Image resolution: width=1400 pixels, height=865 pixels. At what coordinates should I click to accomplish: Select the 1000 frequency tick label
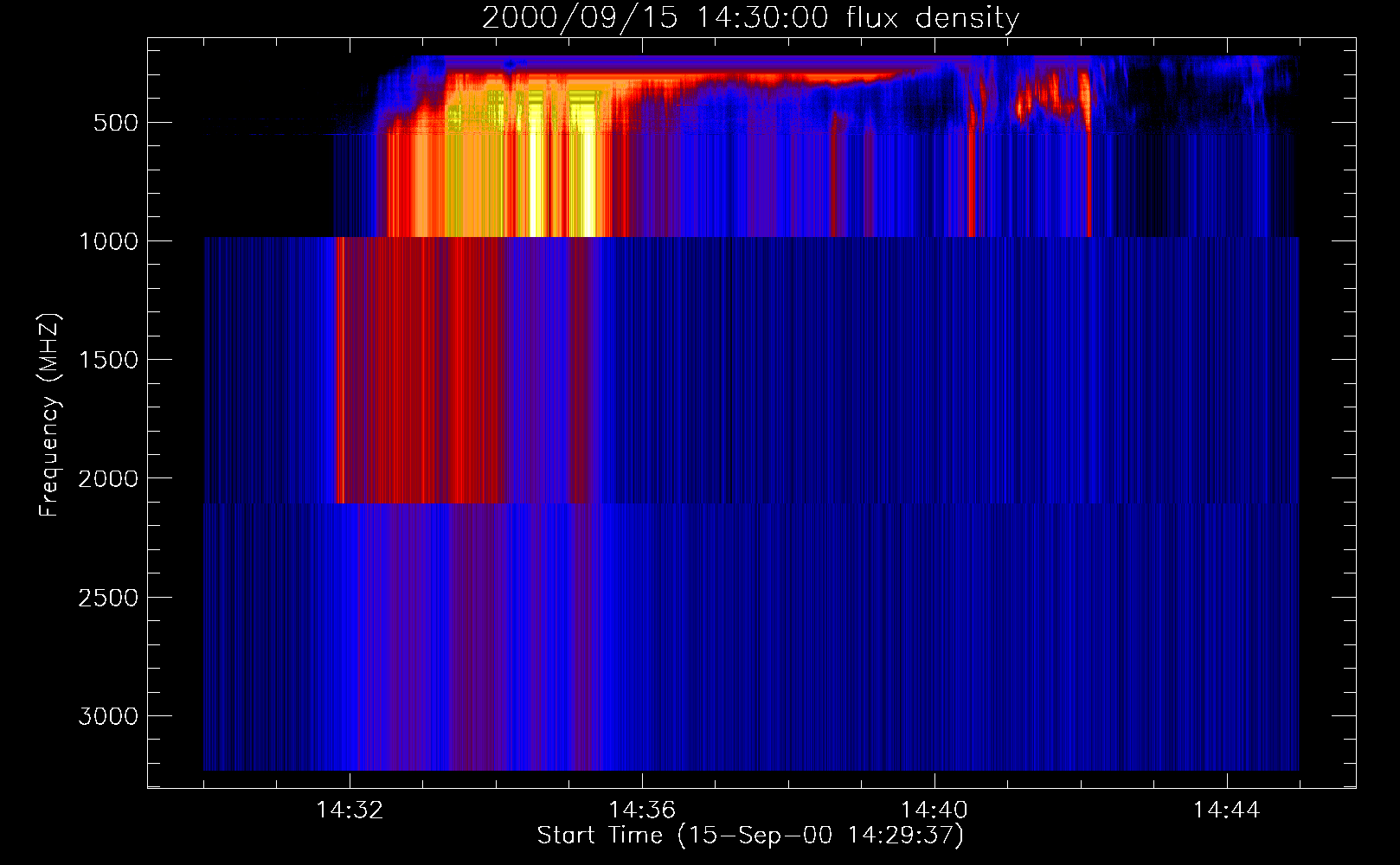(x=108, y=241)
